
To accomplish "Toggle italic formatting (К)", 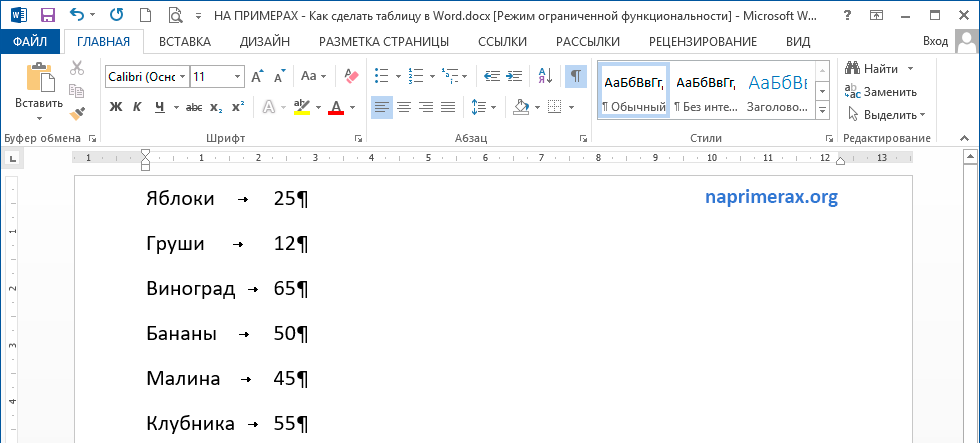I will (x=137, y=107).
